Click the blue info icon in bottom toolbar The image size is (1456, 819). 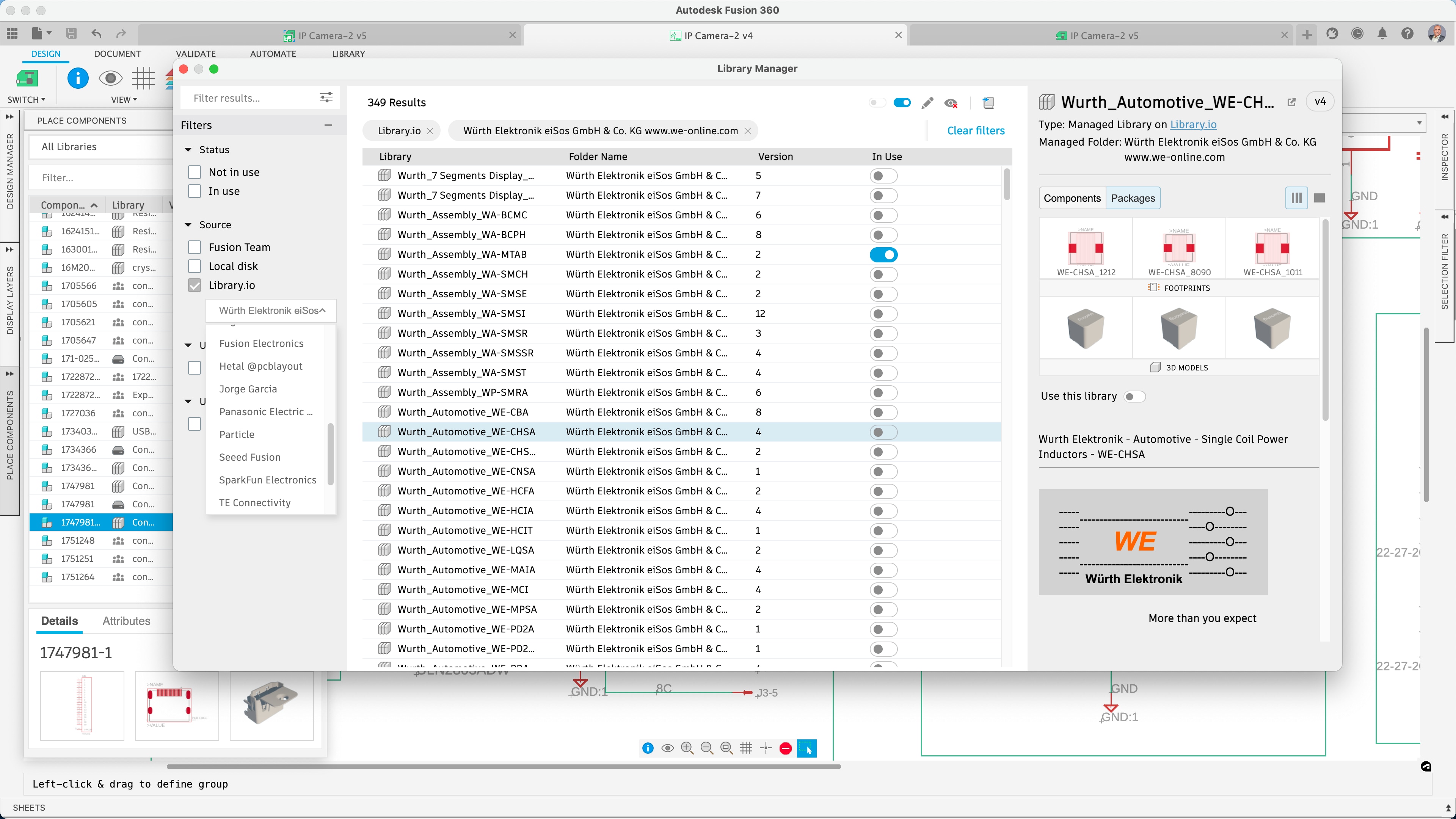click(648, 748)
